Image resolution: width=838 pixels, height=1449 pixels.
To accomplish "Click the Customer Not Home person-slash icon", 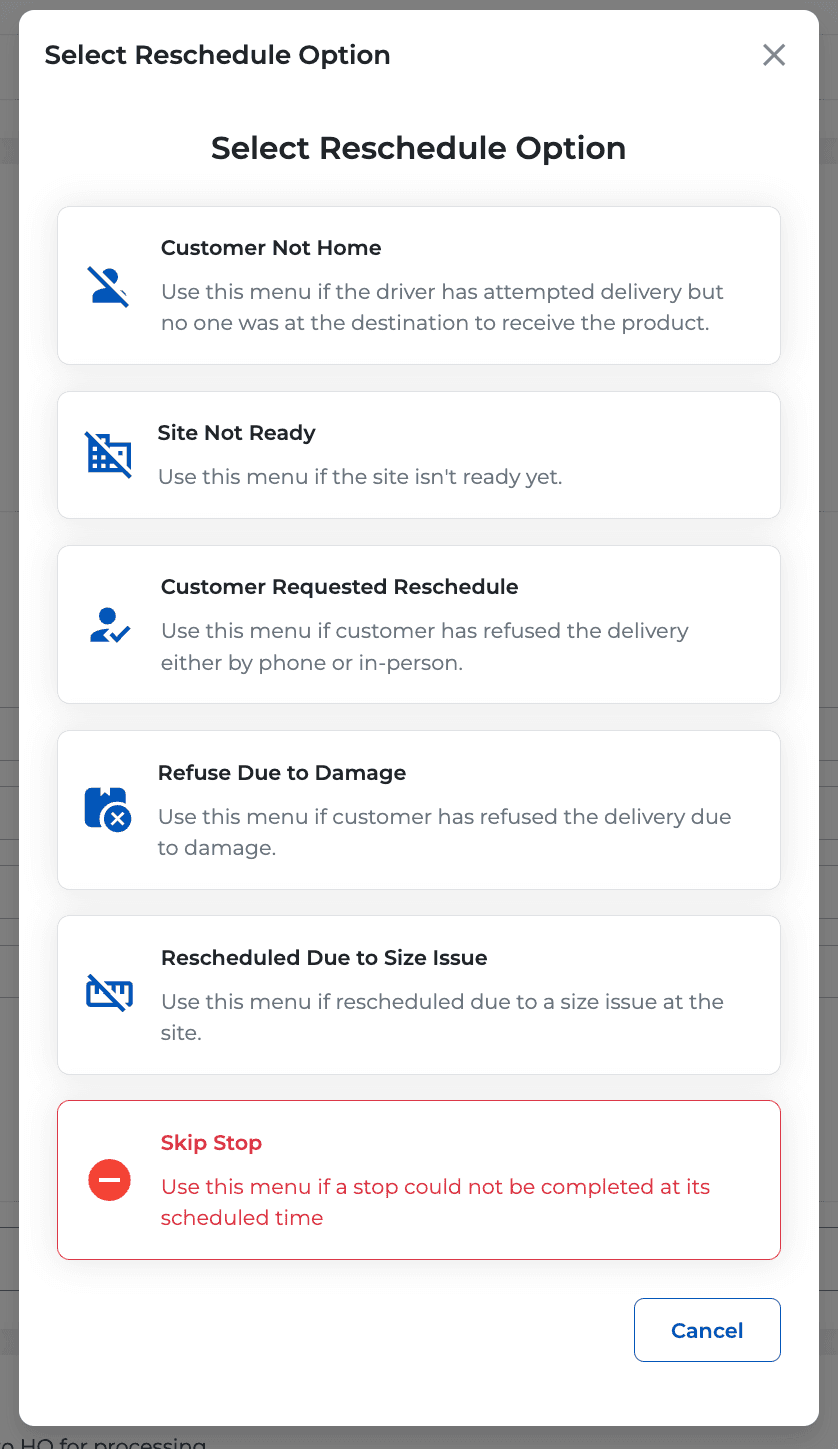I will pos(109,286).
